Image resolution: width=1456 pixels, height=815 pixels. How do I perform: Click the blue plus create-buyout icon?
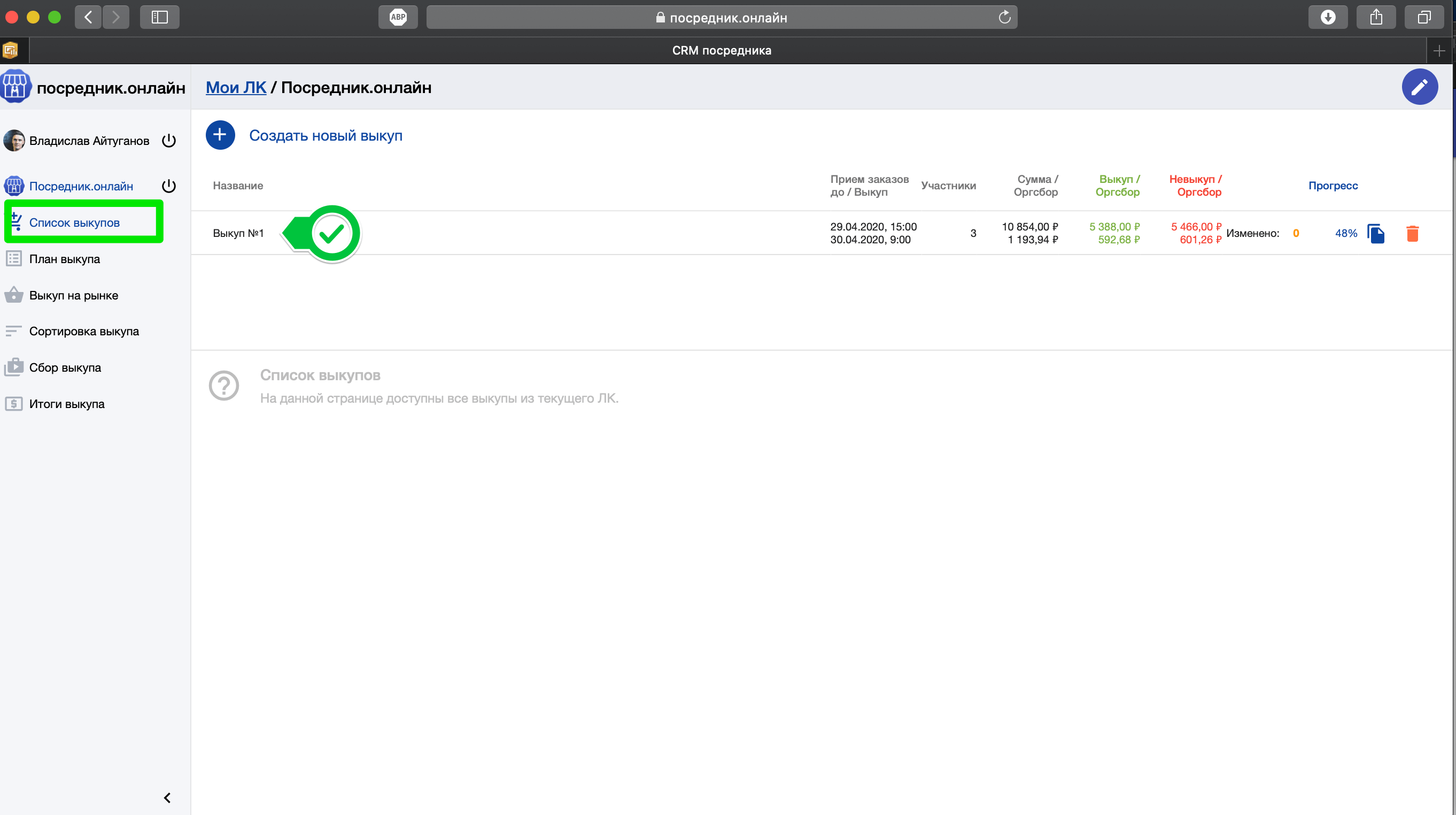pos(220,135)
